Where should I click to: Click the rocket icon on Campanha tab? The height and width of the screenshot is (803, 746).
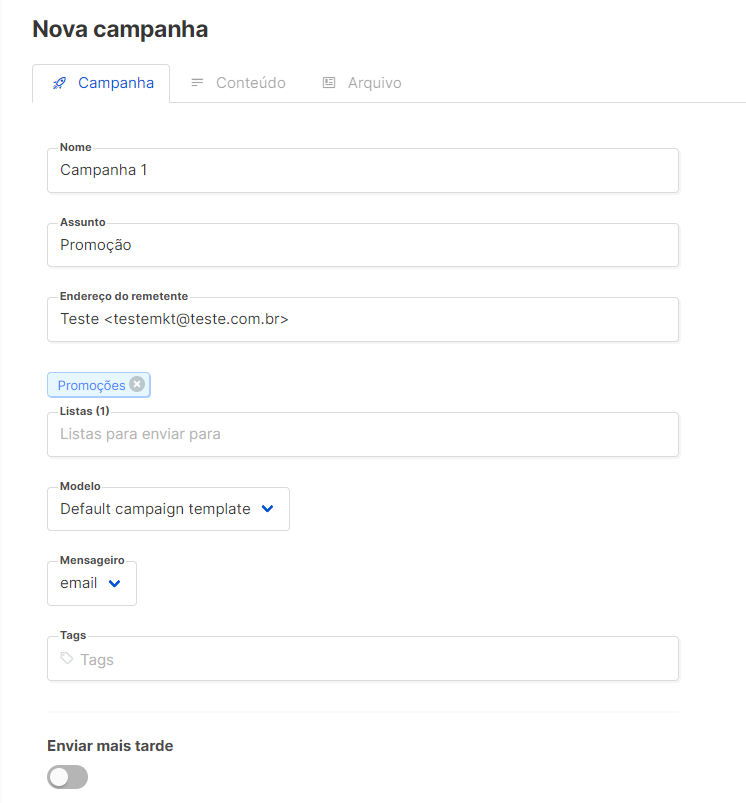pos(59,83)
